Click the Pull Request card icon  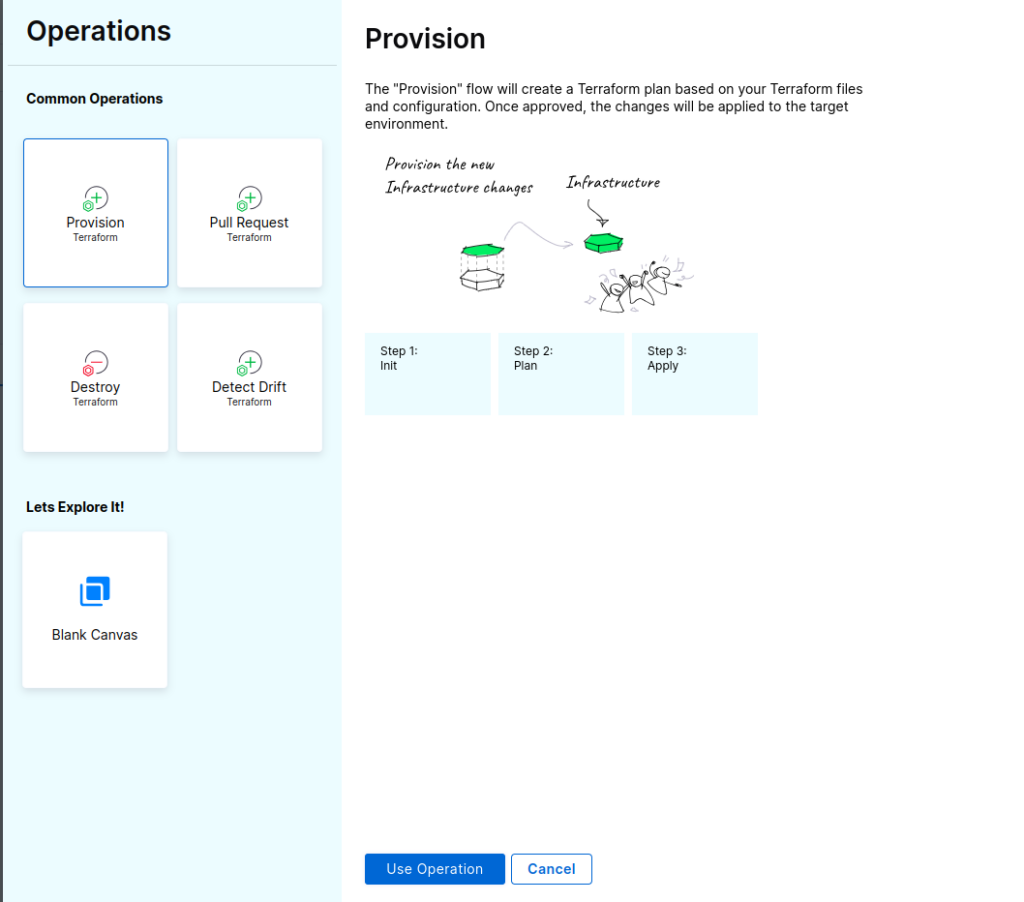point(249,198)
